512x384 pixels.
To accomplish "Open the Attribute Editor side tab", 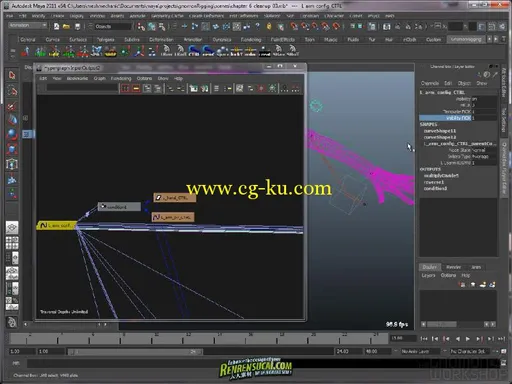I will click(504, 82).
